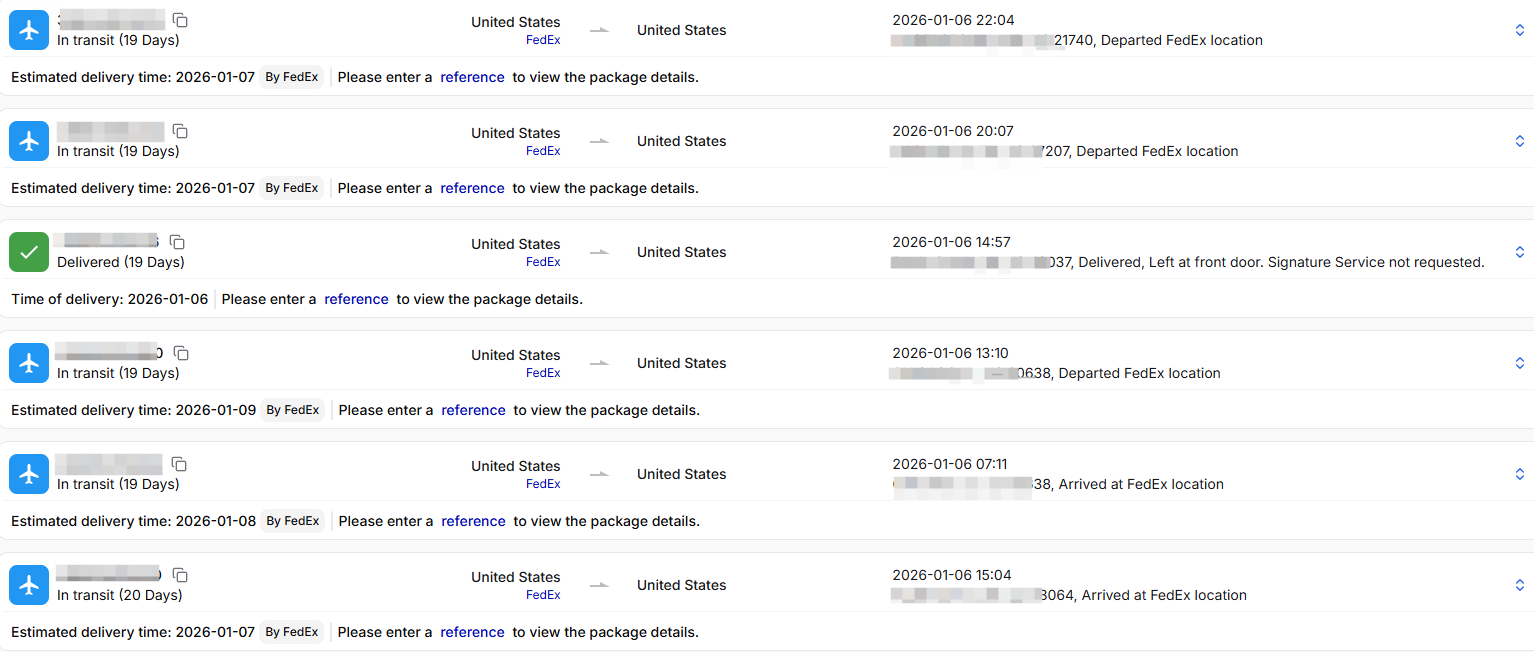Click the "In transit (20 Days)" status label

(119, 595)
